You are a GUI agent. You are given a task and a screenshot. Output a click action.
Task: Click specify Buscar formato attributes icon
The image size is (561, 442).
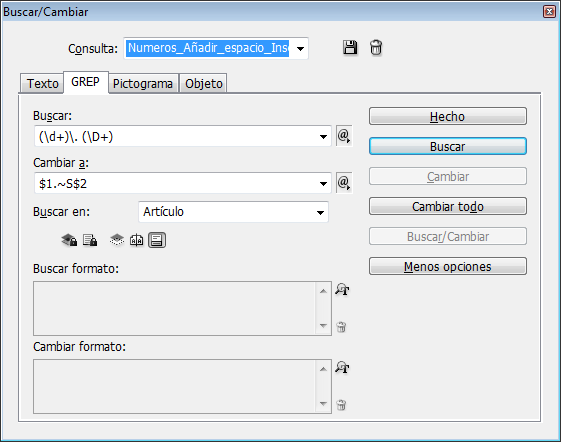tap(342, 289)
